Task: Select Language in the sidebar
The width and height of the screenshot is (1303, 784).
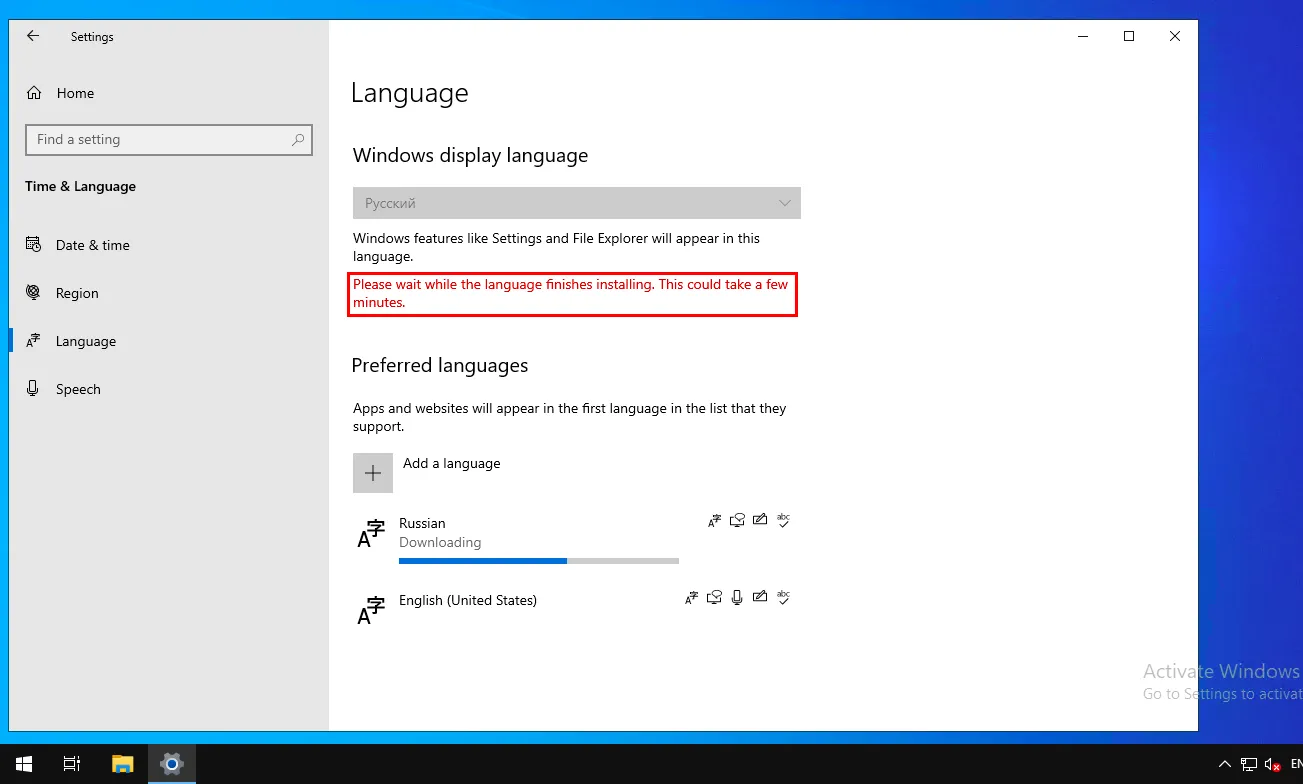Action: (x=85, y=341)
